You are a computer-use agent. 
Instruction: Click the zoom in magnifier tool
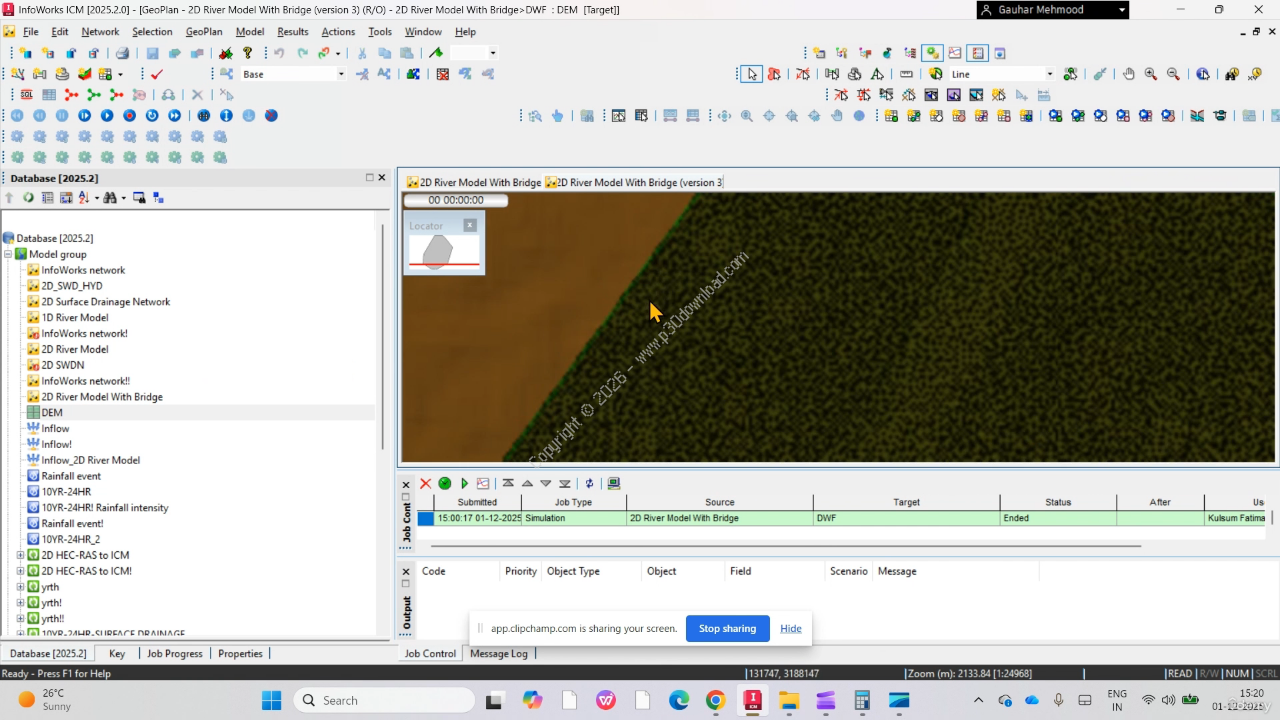[1151, 74]
